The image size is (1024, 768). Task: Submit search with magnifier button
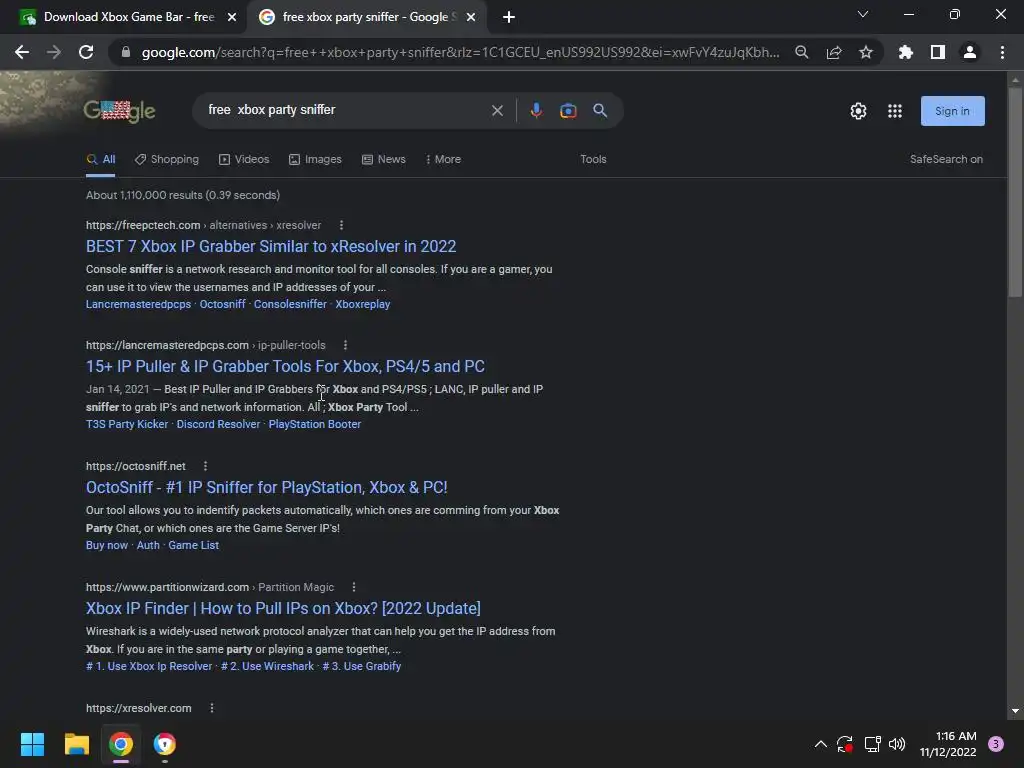(600, 110)
